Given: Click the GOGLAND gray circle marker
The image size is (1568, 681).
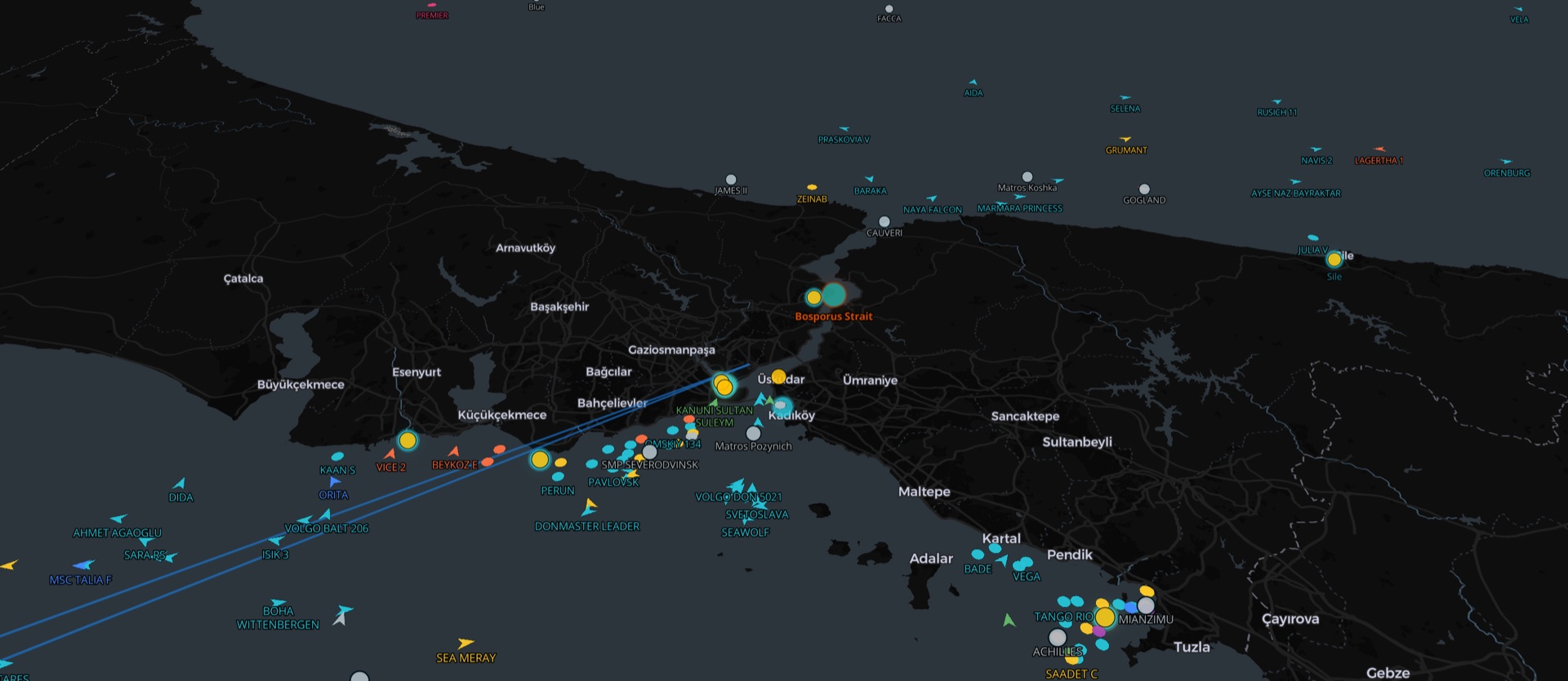Looking at the screenshot, I should (1144, 189).
